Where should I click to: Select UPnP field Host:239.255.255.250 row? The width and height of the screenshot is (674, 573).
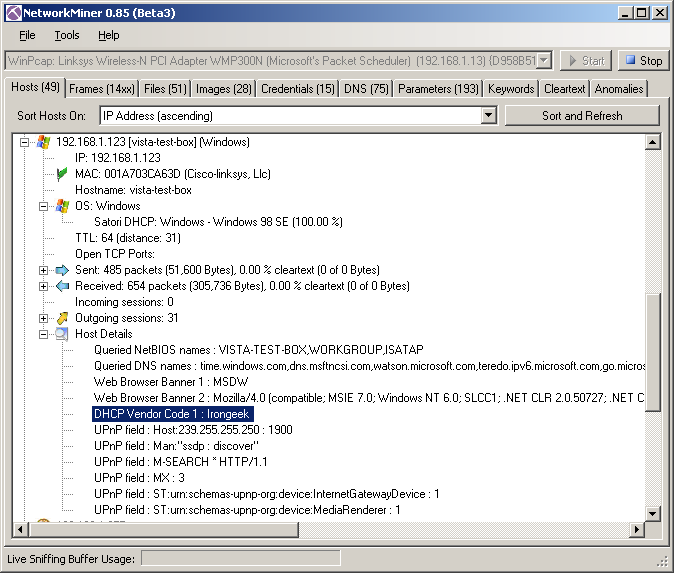point(193,430)
